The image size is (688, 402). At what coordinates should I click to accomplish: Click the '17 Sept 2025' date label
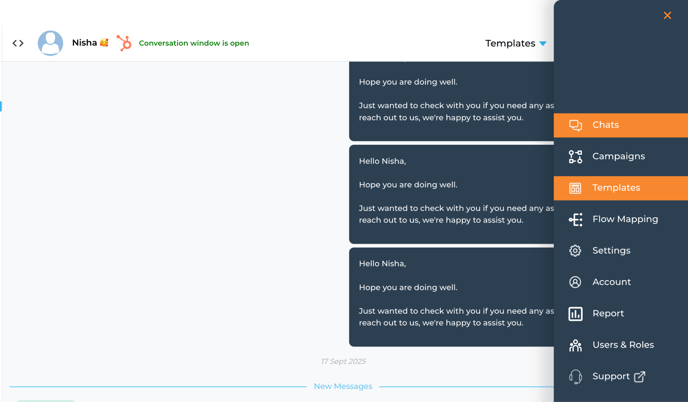(x=343, y=361)
